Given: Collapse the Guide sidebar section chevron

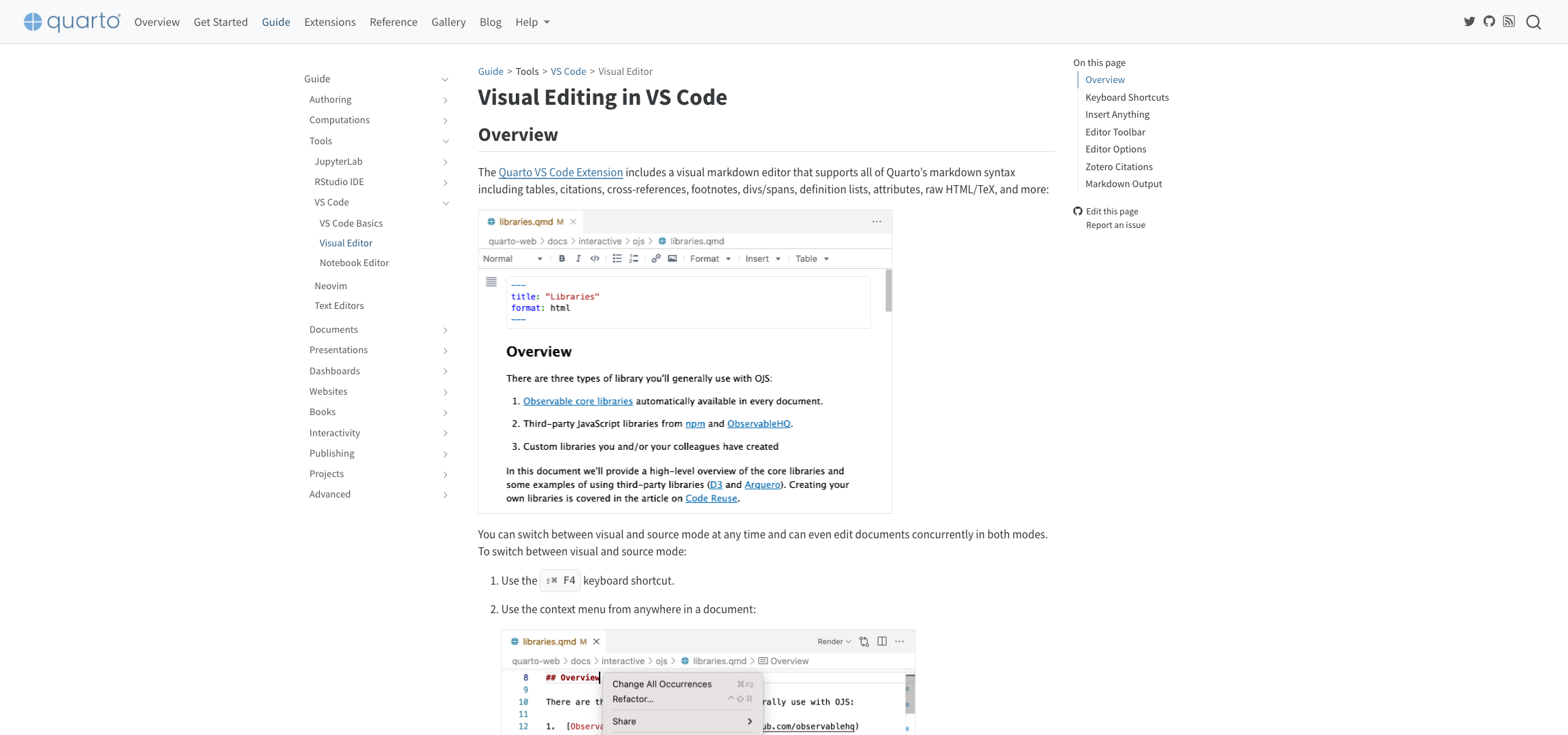Looking at the screenshot, I should (x=445, y=80).
